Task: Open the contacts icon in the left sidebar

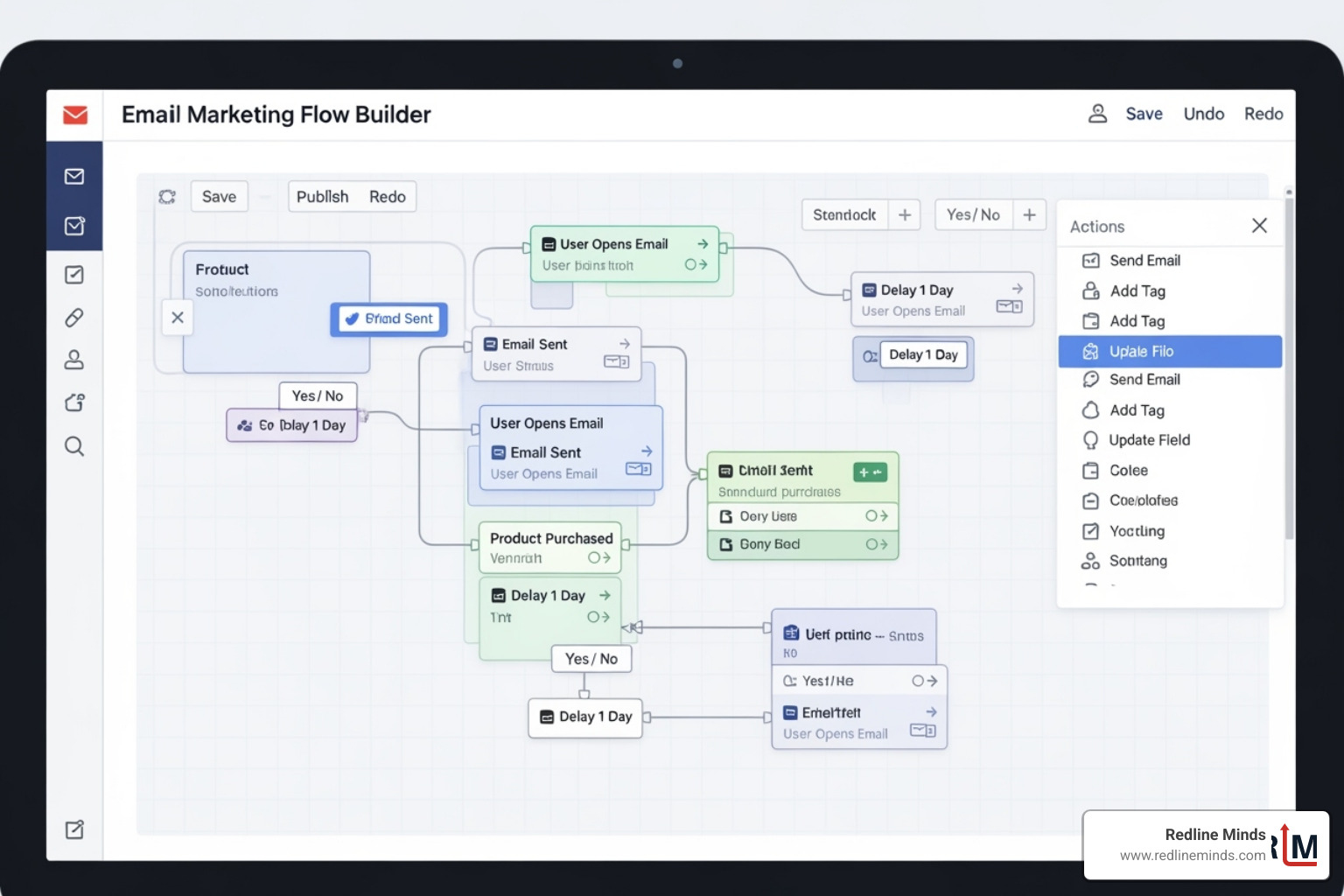Action: click(x=74, y=360)
